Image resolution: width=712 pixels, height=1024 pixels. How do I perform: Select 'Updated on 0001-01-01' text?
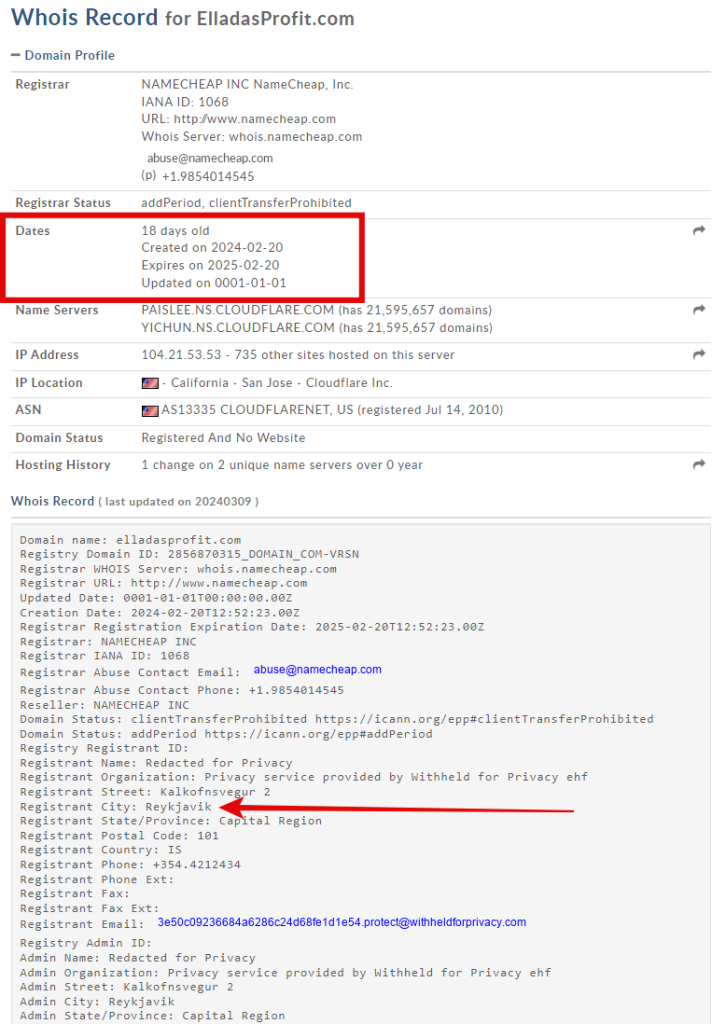[x=214, y=283]
